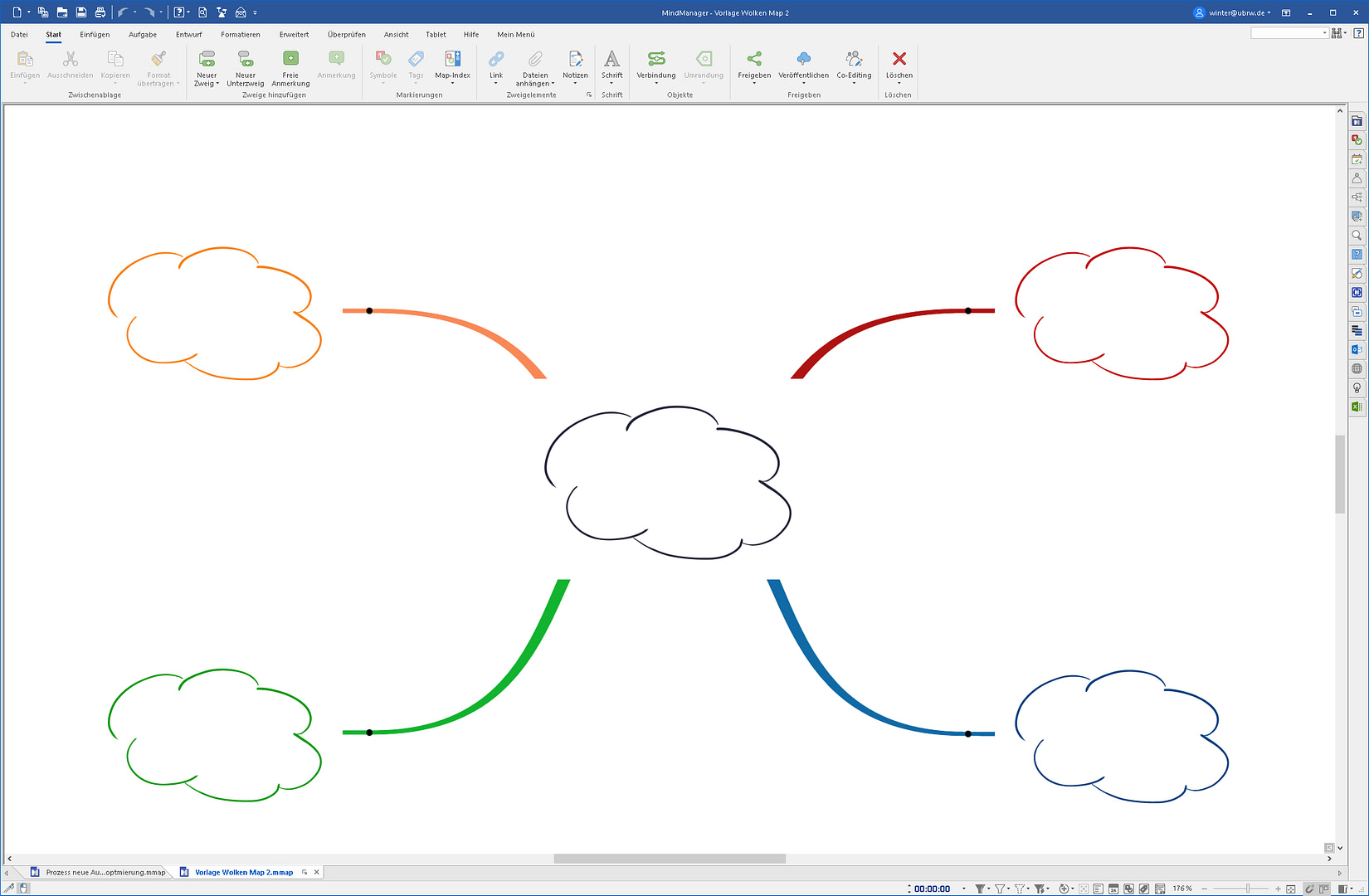Screen dimensions: 1369x896
Task: Click the zoom slider handle in status bar
Action: click(1248, 889)
